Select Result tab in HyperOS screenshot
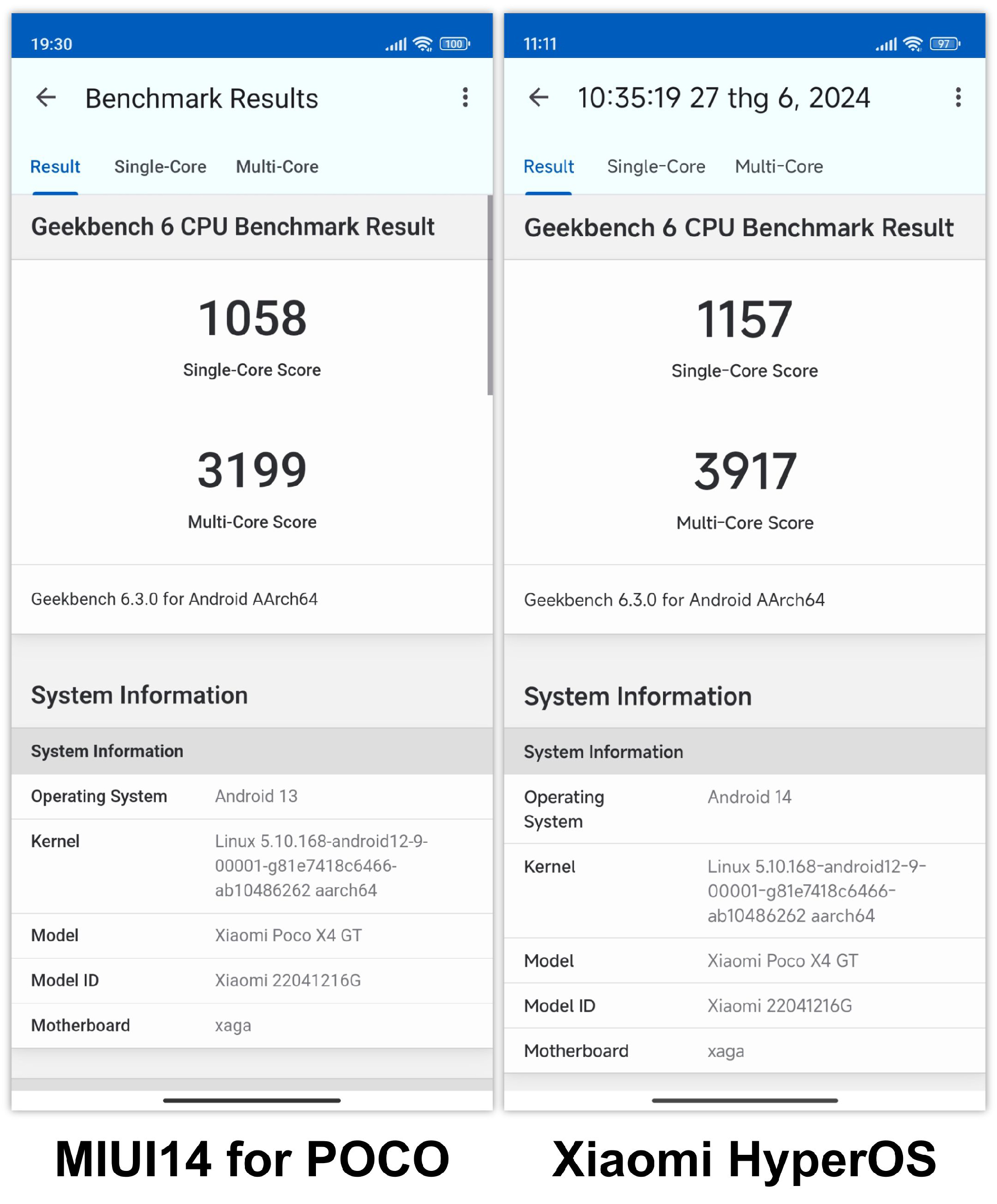The width and height of the screenshot is (997, 1204). (x=549, y=167)
